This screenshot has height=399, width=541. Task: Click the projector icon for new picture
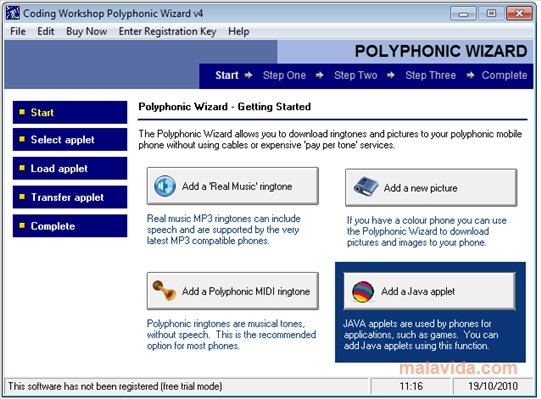tap(366, 186)
